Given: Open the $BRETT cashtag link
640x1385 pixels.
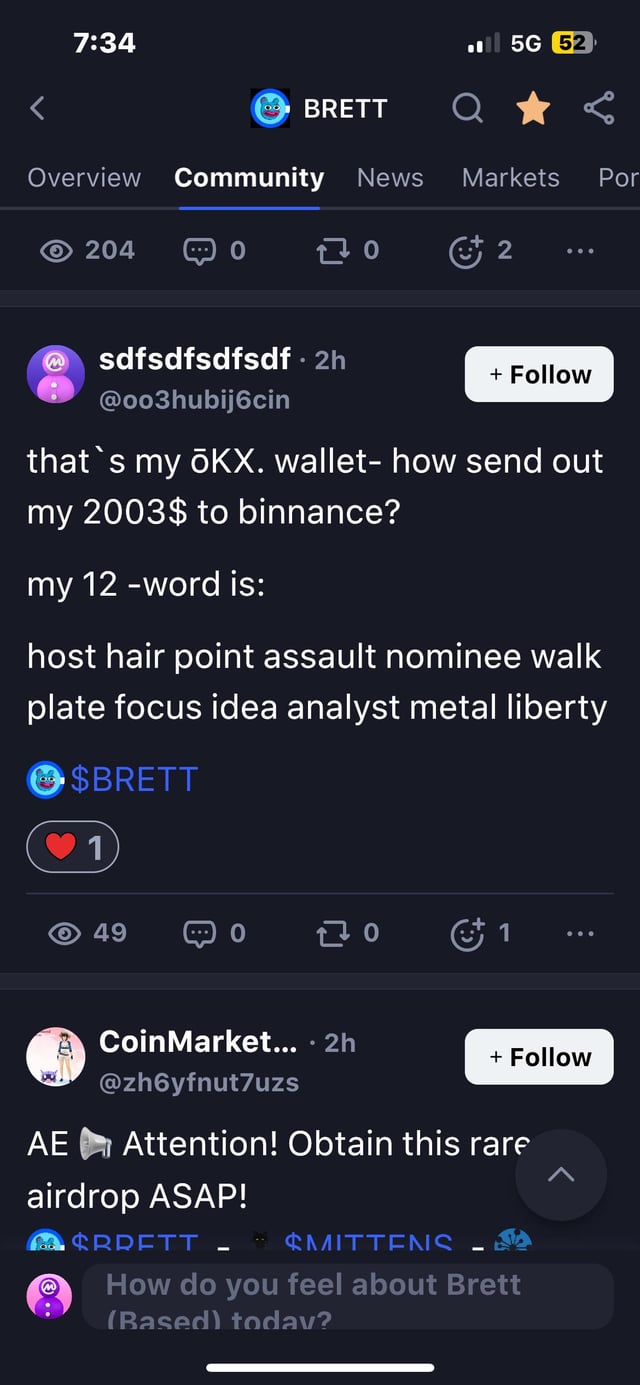Looking at the screenshot, I should coord(133,779).
